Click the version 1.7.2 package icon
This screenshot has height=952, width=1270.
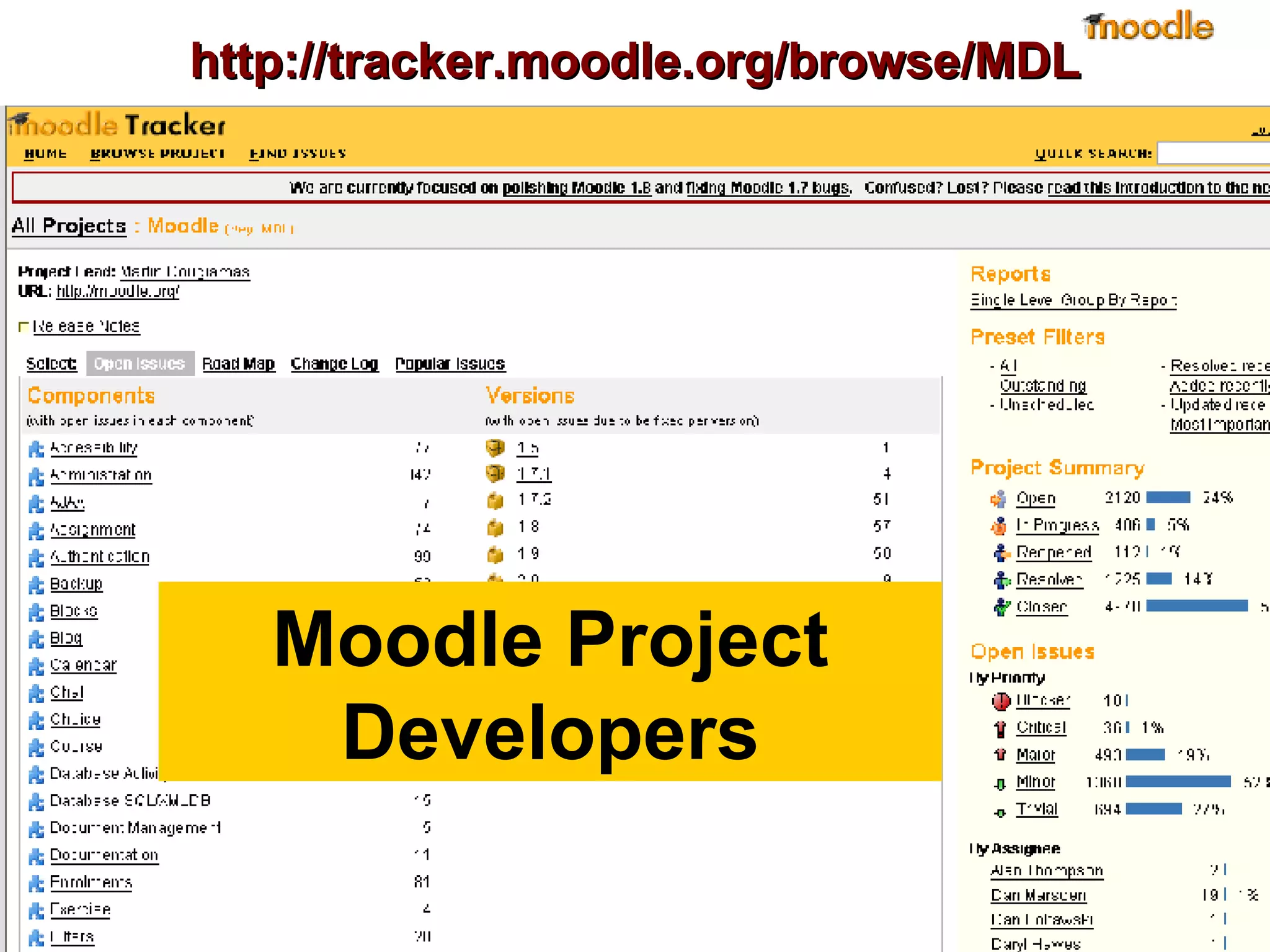[495, 500]
